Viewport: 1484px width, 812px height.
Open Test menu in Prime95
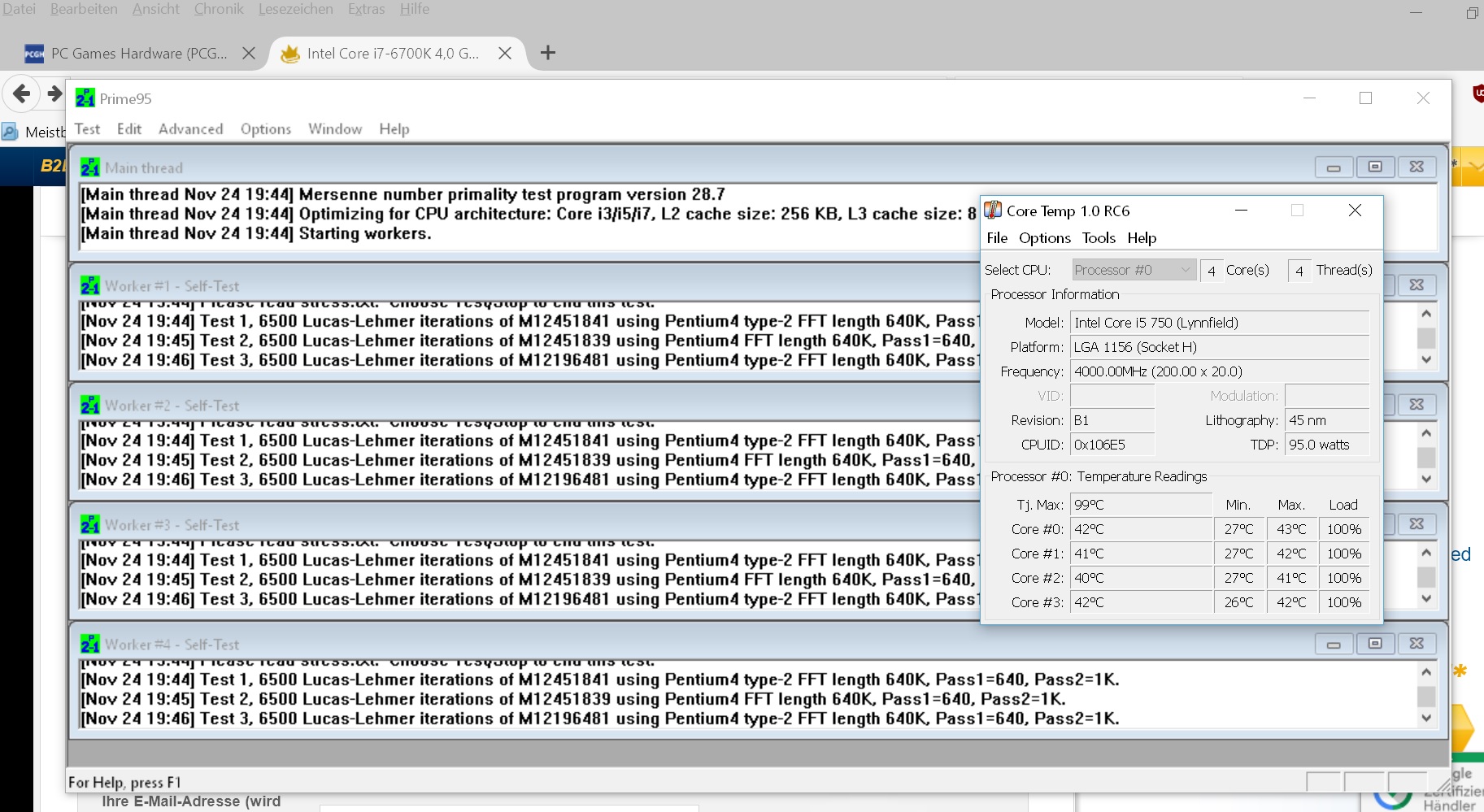pos(87,129)
